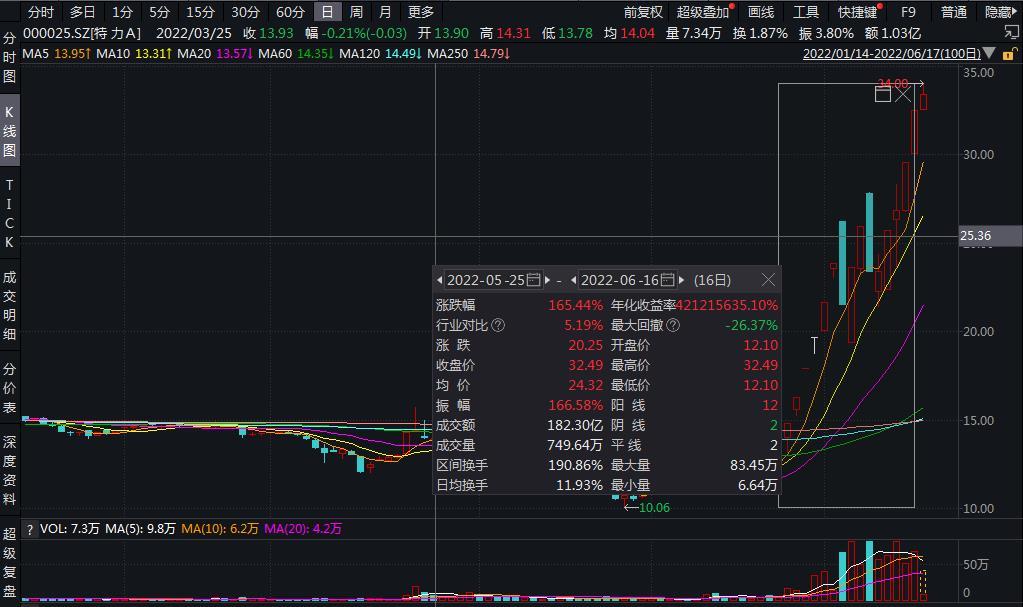
Task: Open the start date calendar picker
Action: pyautogui.click(x=533, y=280)
